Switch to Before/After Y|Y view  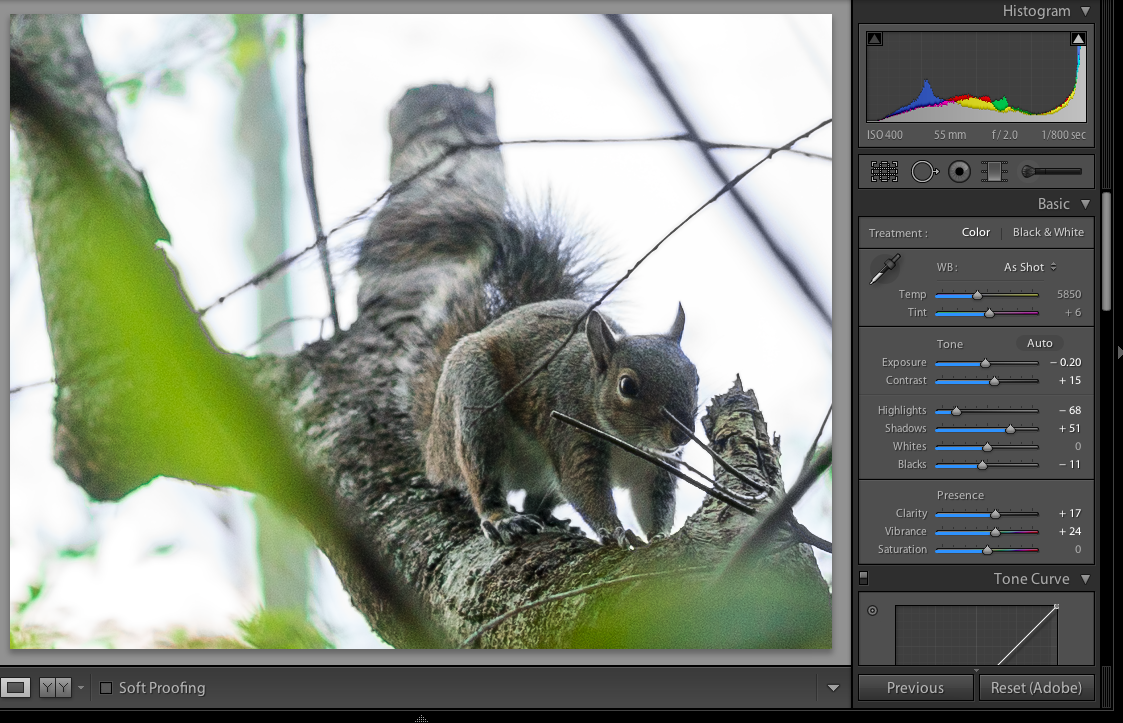click(x=54, y=688)
